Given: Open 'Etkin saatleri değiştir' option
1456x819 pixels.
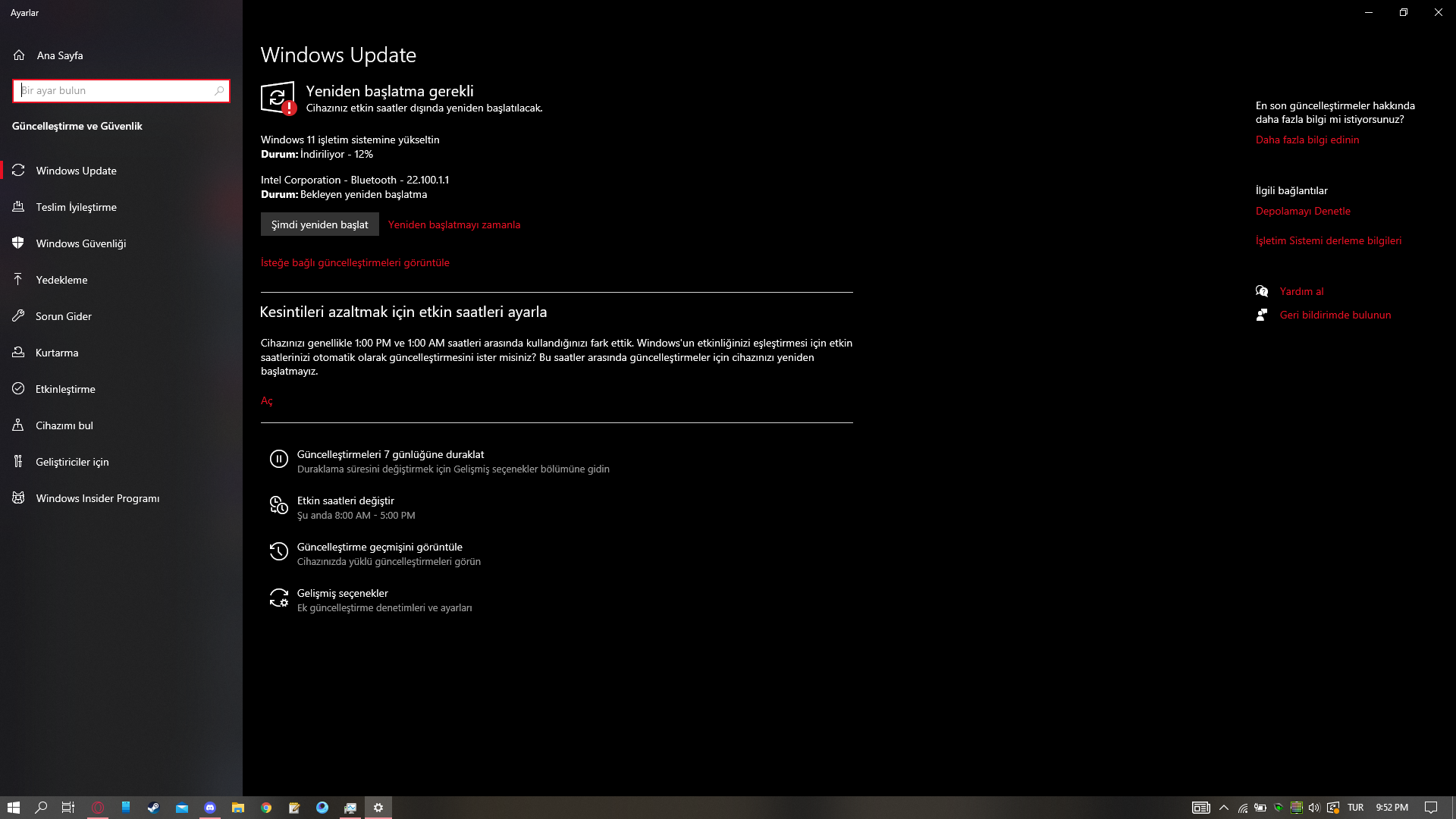Looking at the screenshot, I should [356, 507].
